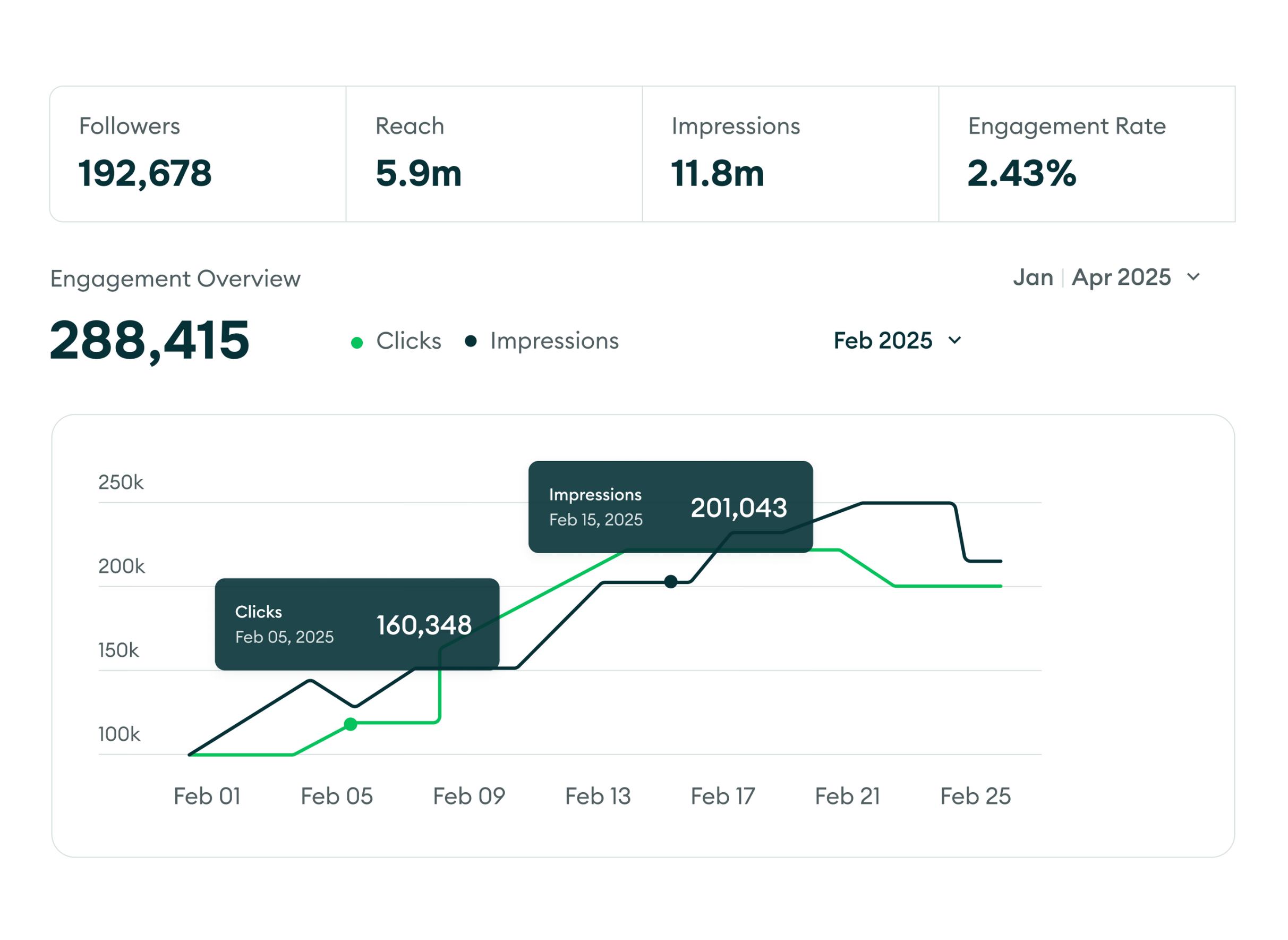Click chevron next to Apr 2025
This screenshot has width=1288, height=940.
click(1193, 277)
